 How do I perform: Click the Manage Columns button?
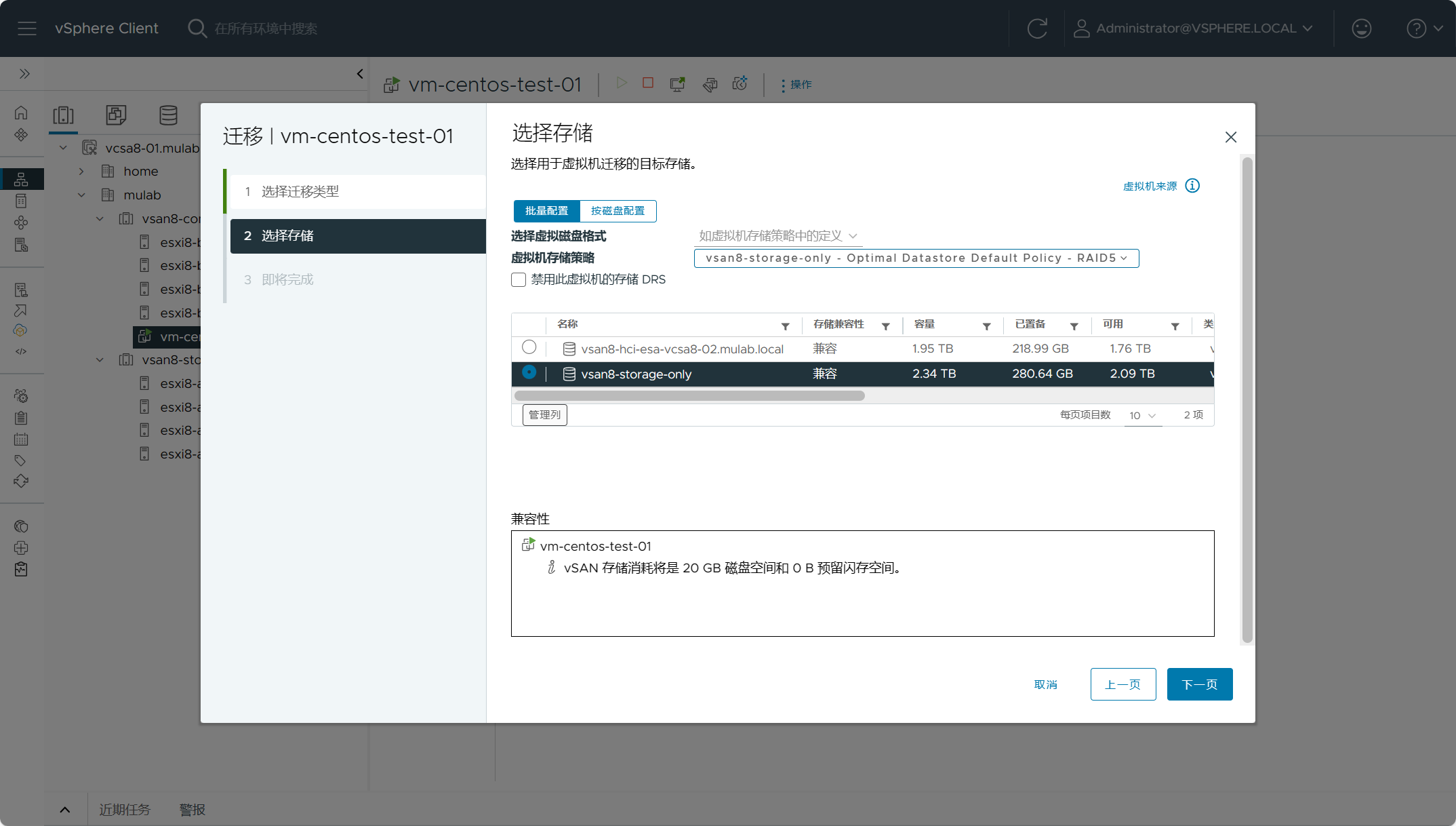pos(545,415)
